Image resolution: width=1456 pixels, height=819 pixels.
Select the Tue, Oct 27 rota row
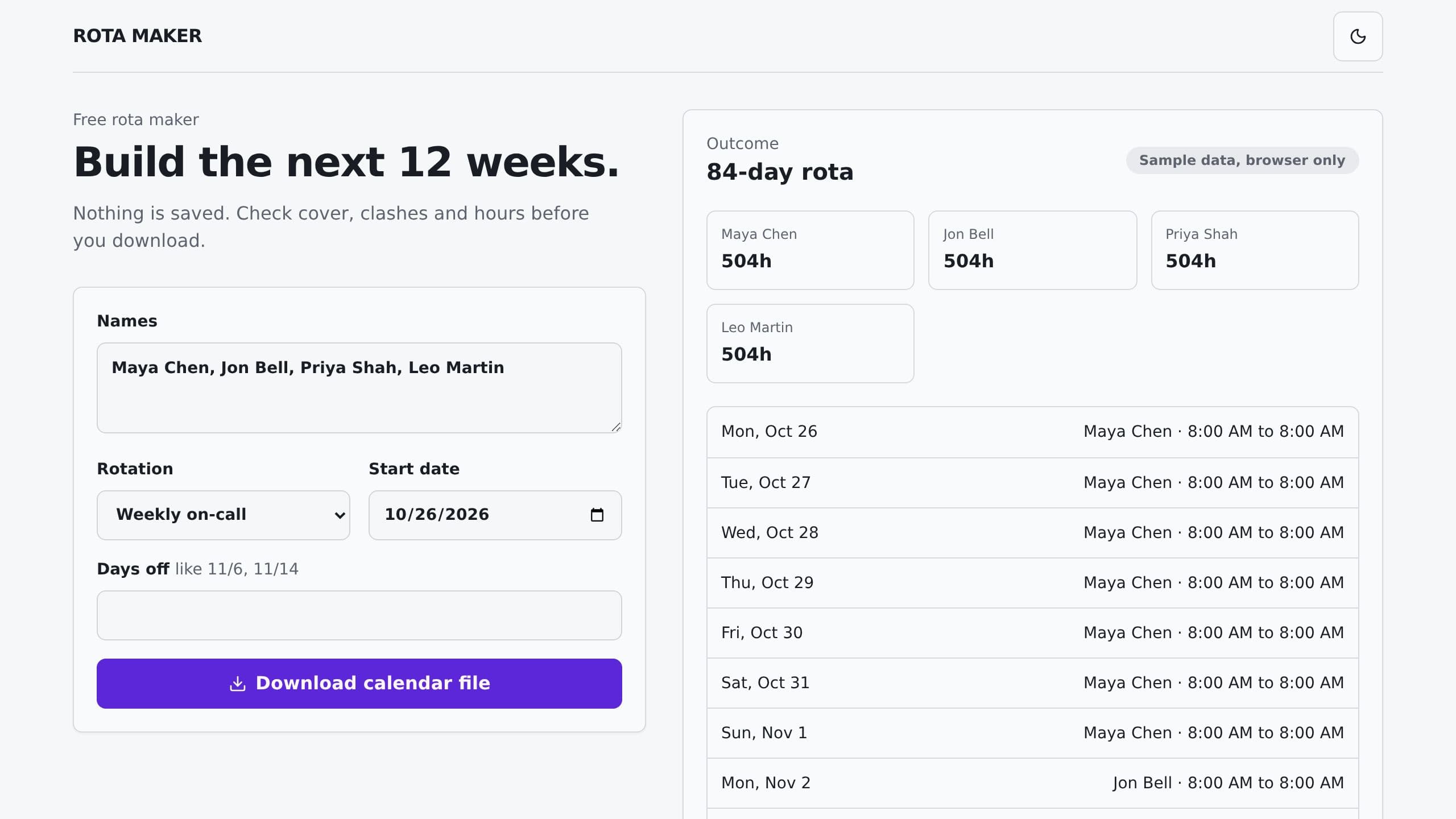point(1032,483)
